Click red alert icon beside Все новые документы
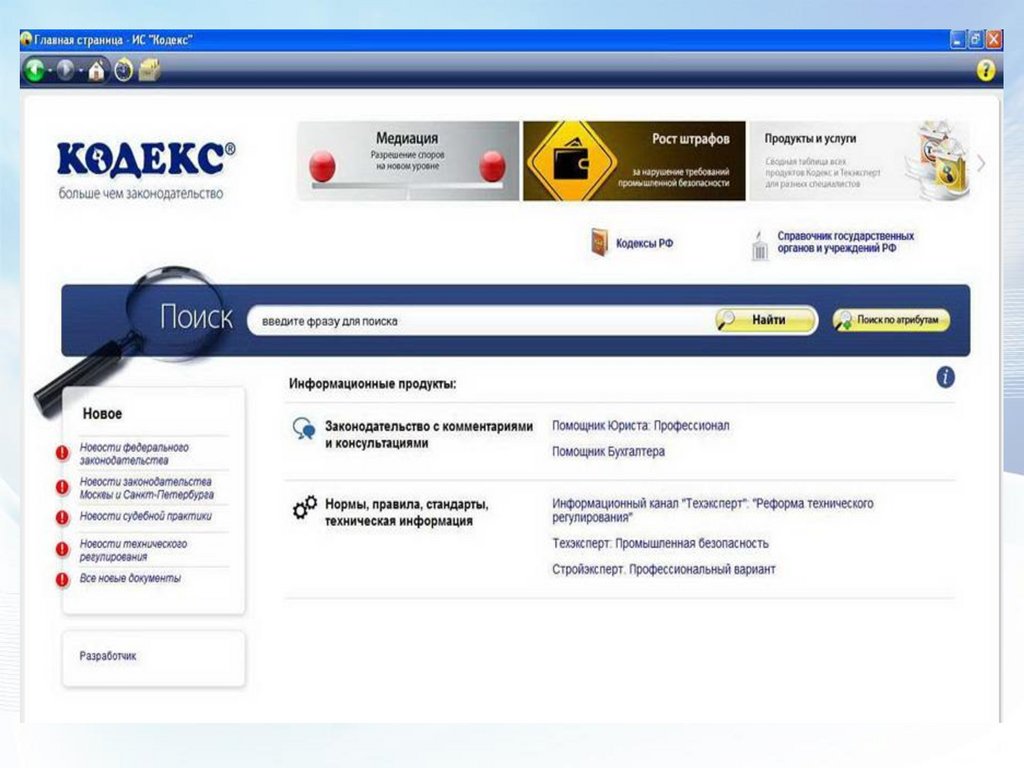1024x768 pixels. coord(62,579)
